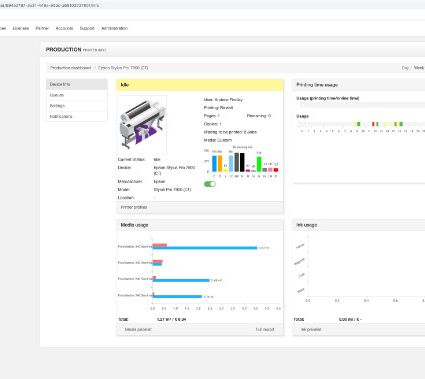Viewport: 425px width, 379px height.
Task: Click the printer thumbnail image
Action: [x=142, y=124]
